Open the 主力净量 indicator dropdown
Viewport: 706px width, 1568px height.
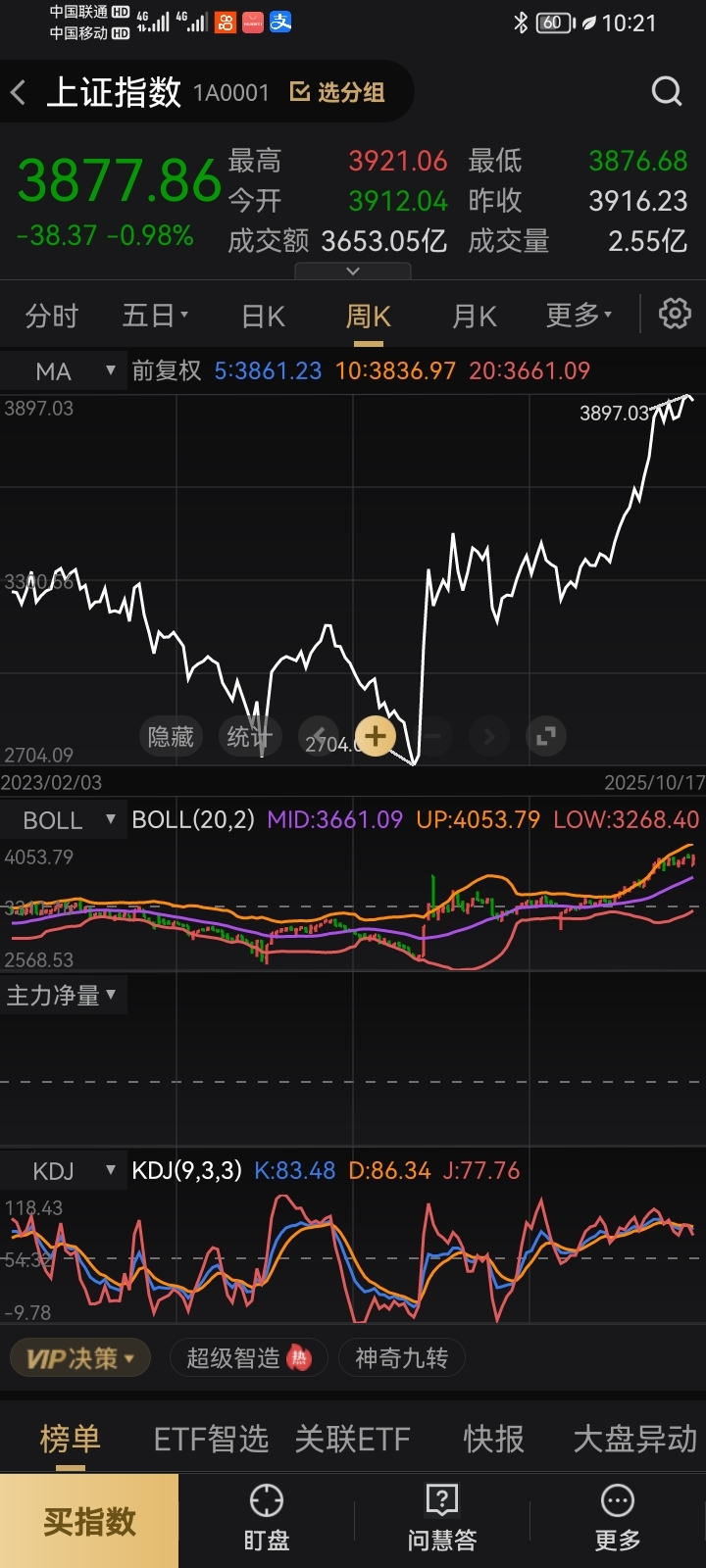point(64,996)
